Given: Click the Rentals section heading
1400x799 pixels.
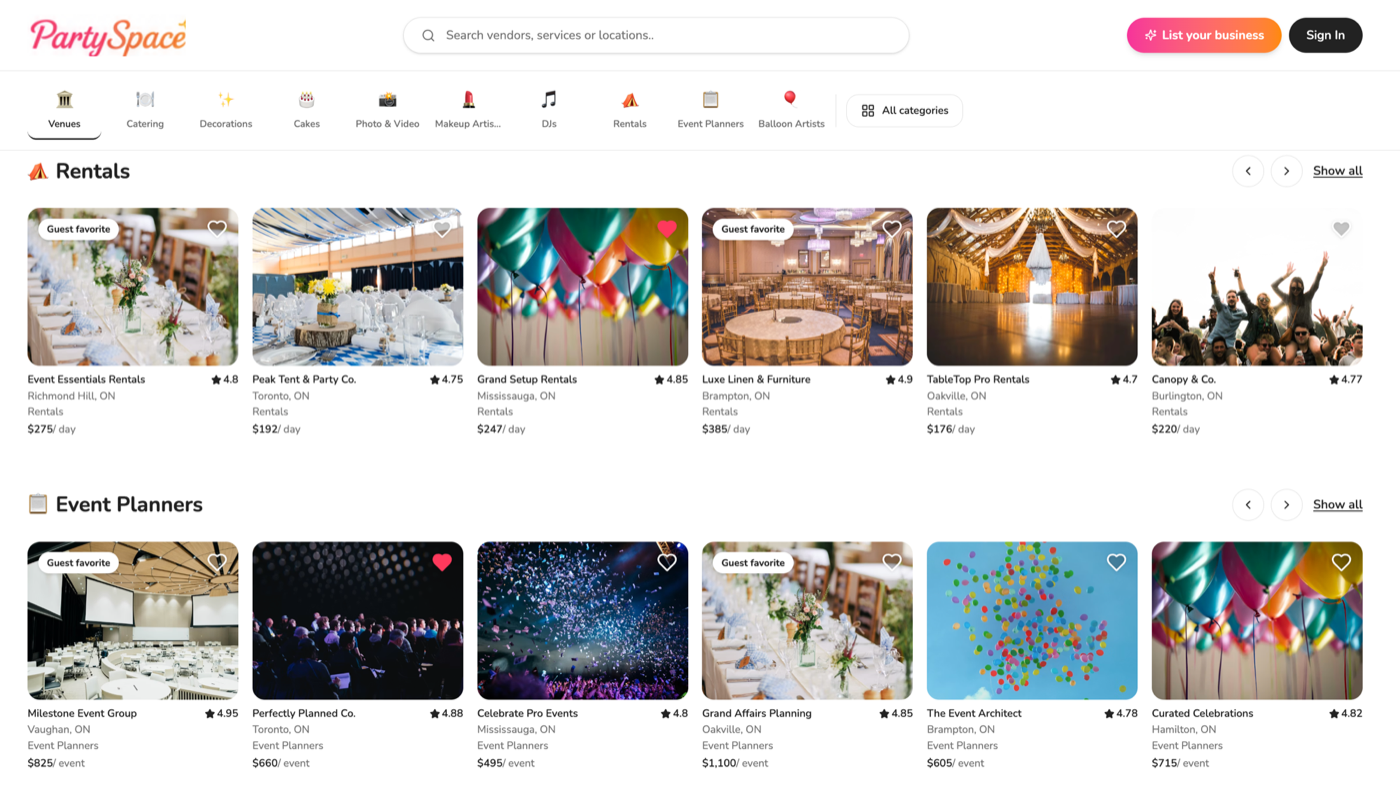Looking at the screenshot, I should click(79, 171).
